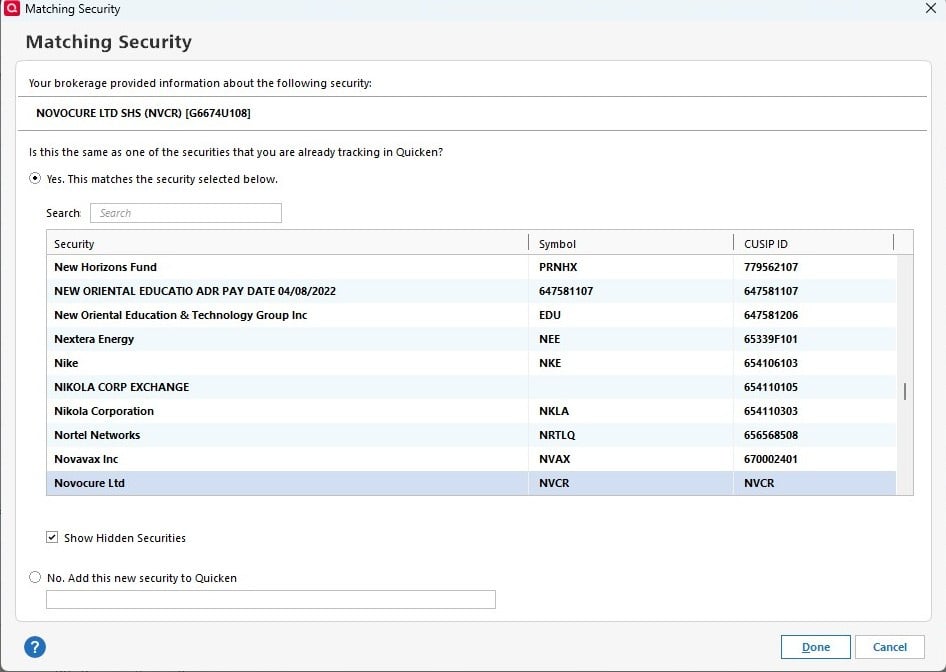Uncheck Show Hidden Securities checkbox
The height and width of the screenshot is (672, 946).
pyautogui.click(x=53, y=538)
